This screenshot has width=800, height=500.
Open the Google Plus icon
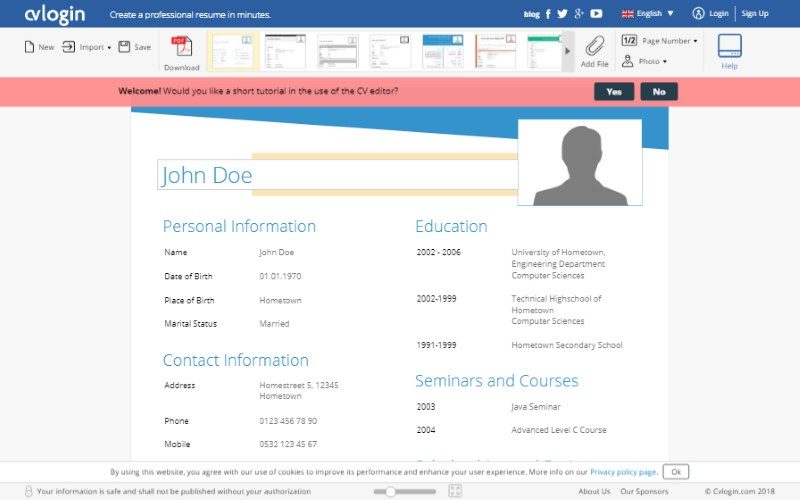pyautogui.click(x=579, y=14)
